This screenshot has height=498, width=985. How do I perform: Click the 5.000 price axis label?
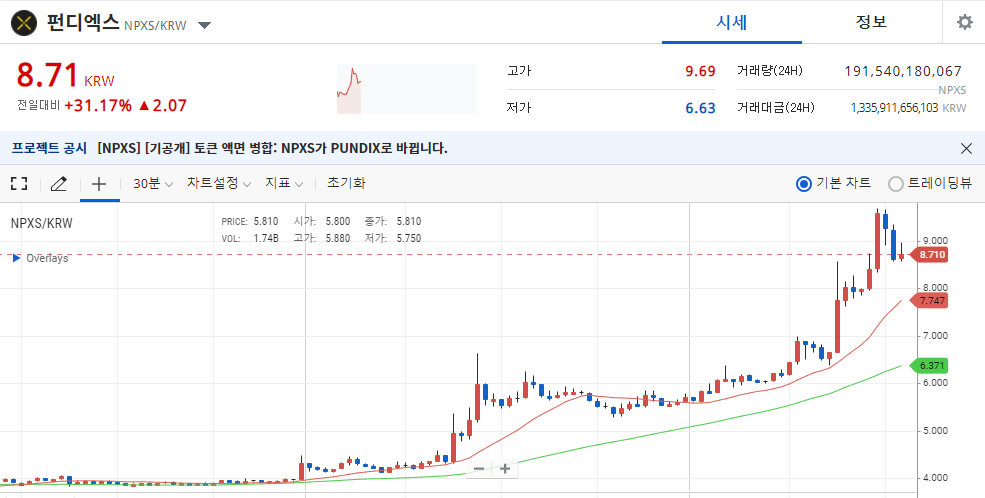pyautogui.click(x=935, y=431)
